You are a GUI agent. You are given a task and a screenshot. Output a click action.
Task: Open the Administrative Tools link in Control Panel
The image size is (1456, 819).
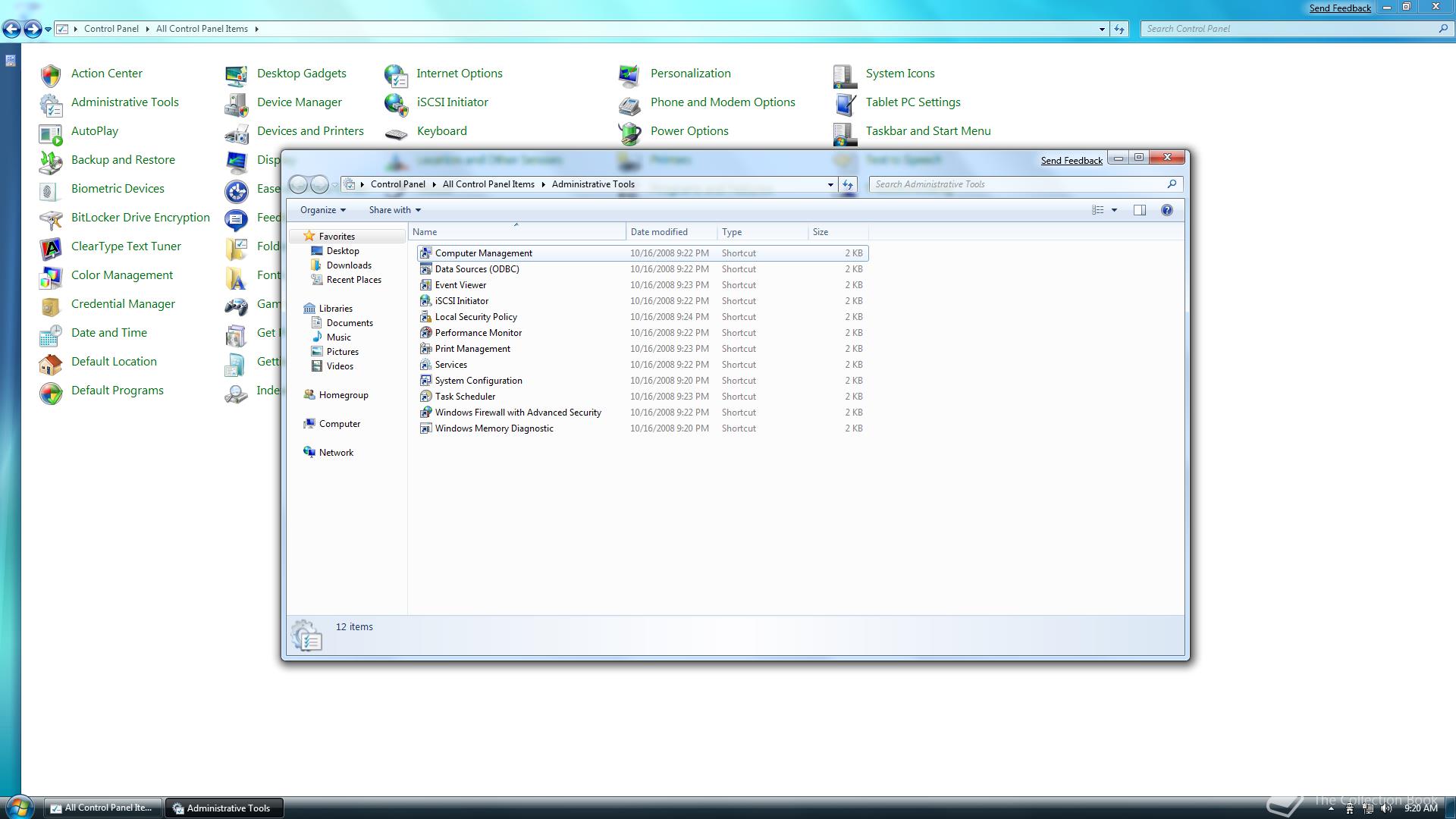click(125, 102)
